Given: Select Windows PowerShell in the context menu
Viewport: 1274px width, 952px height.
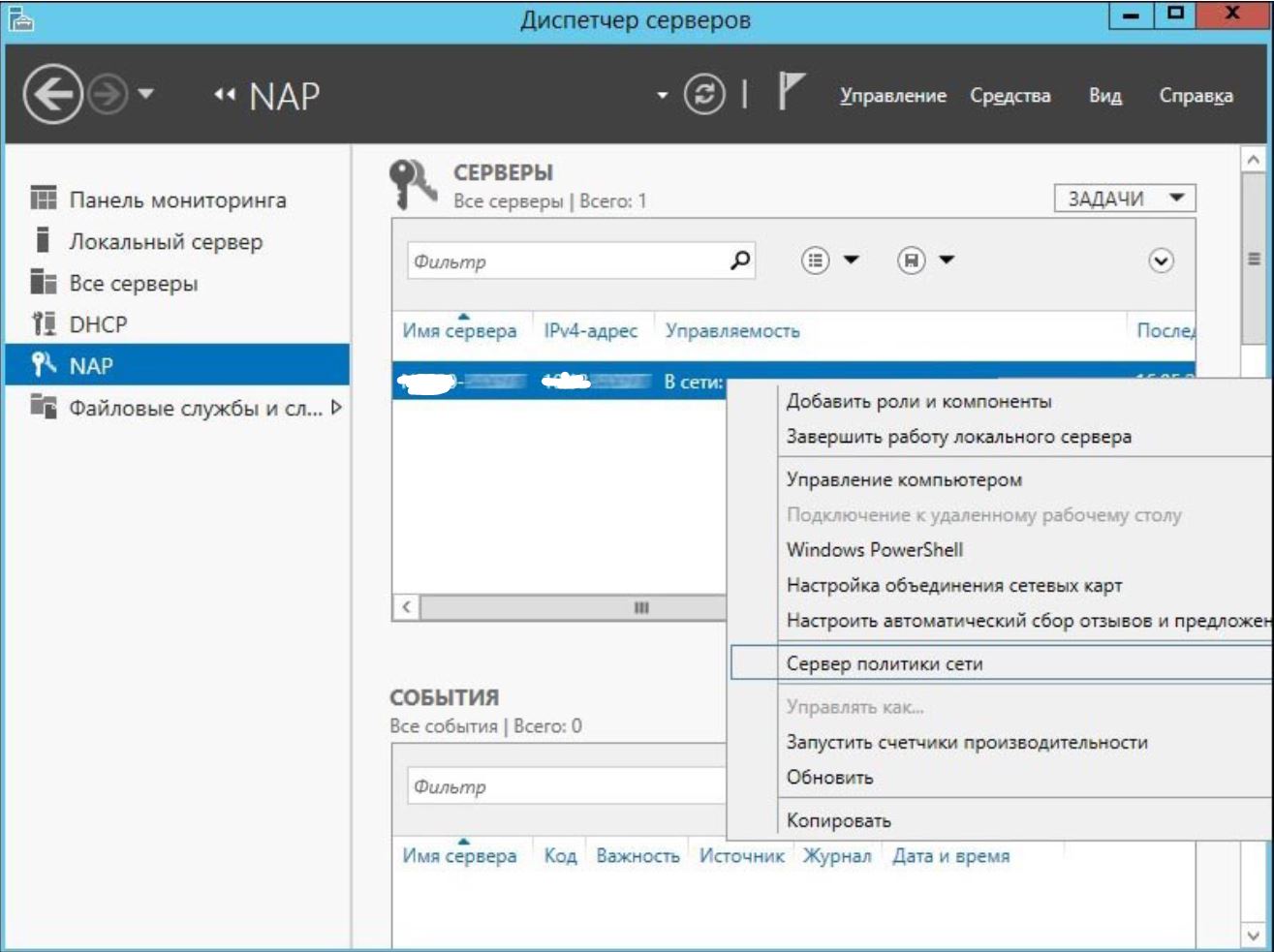Looking at the screenshot, I should 874,550.
